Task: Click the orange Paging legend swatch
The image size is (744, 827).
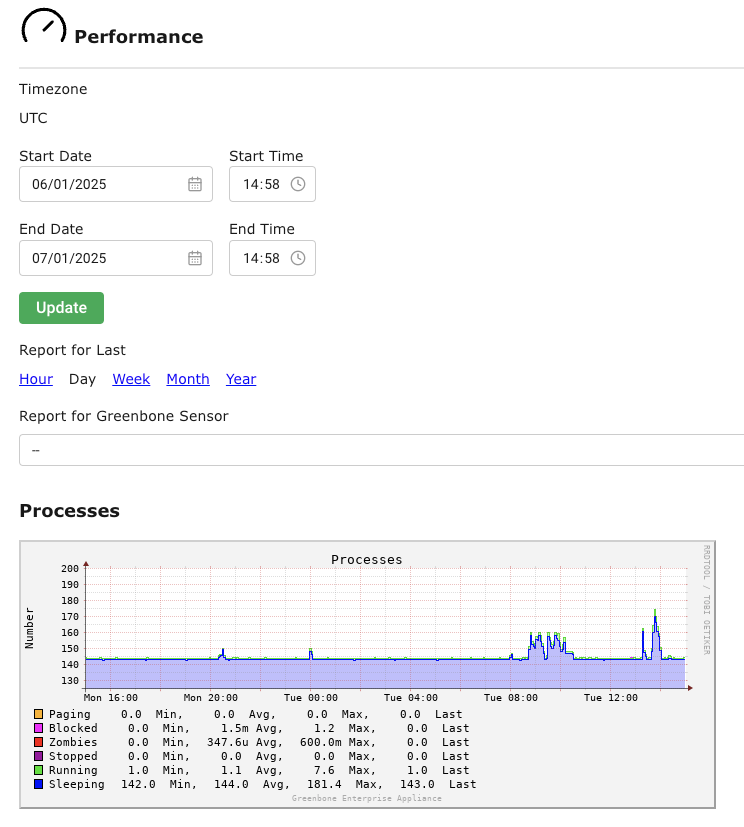Action: 38,714
